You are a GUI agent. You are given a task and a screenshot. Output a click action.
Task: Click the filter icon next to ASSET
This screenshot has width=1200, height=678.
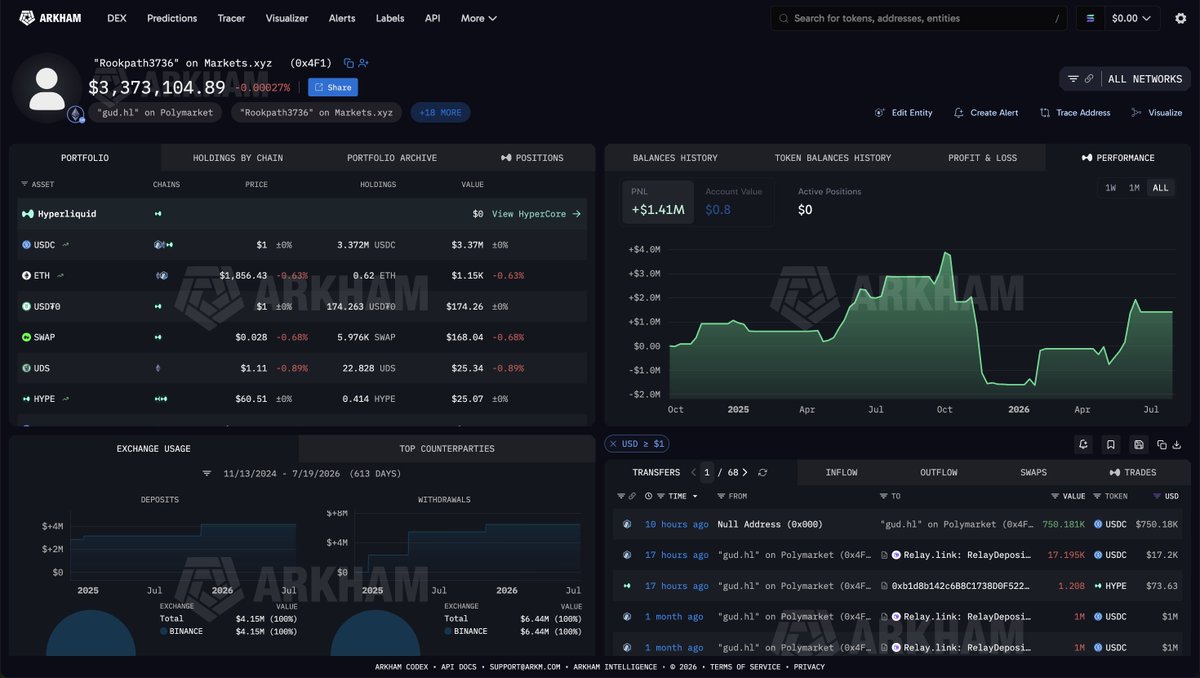click(24, 185)
